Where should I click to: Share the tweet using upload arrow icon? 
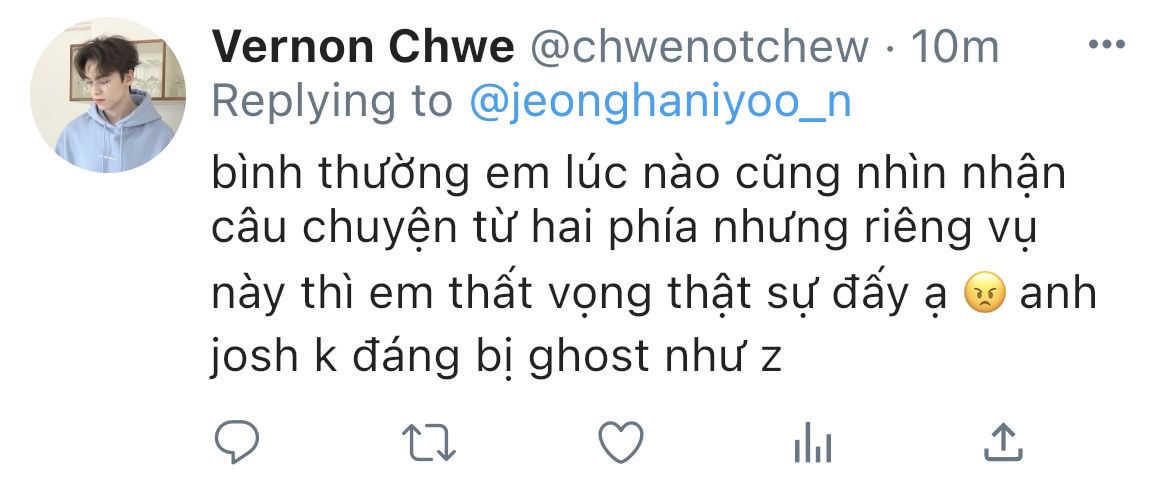[1003, 442]
